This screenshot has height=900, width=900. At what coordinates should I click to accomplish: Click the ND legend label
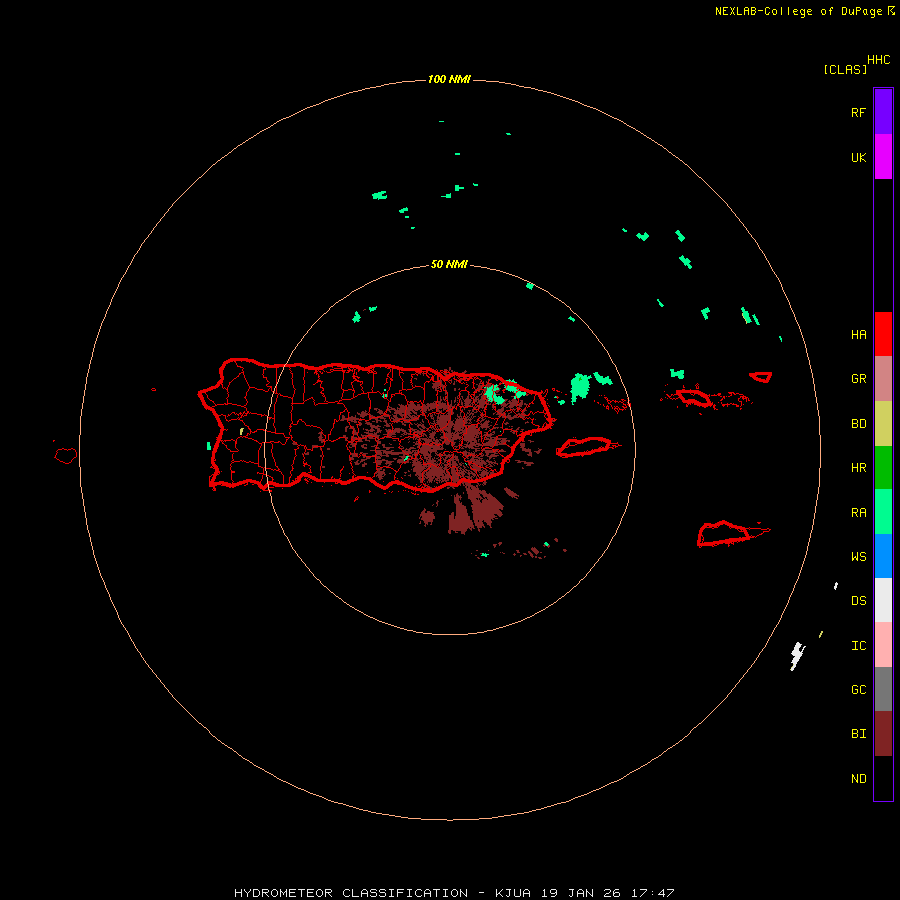pyautogui.click(x=858, y=779)
